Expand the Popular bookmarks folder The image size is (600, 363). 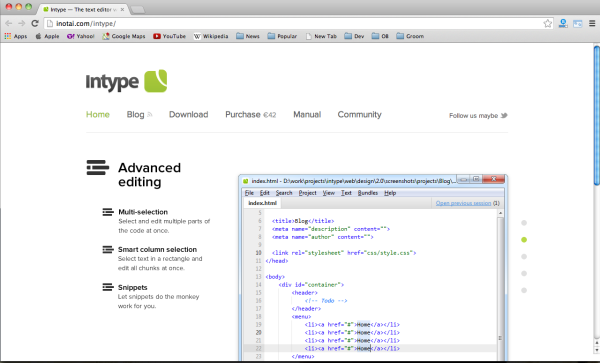pyautogui.click(x=282, y=36)
